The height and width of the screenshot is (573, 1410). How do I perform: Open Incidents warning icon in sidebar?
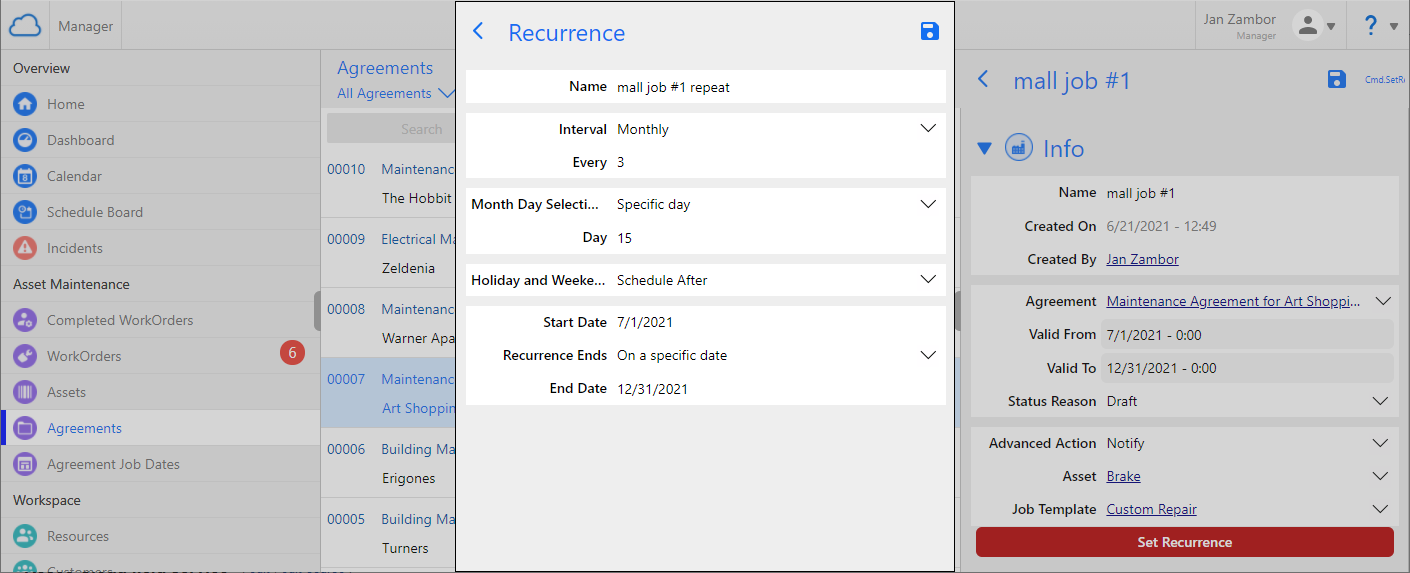coord(25,248)
